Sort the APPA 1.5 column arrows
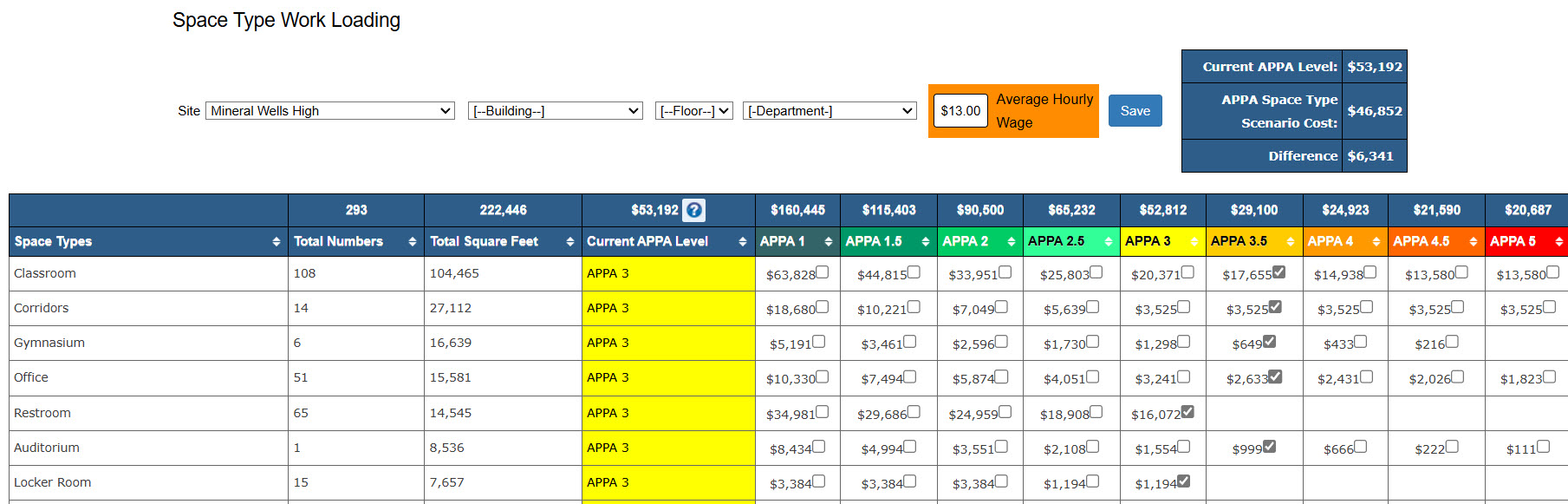Viewport: 1568px width, 504px height. [926, 242]
